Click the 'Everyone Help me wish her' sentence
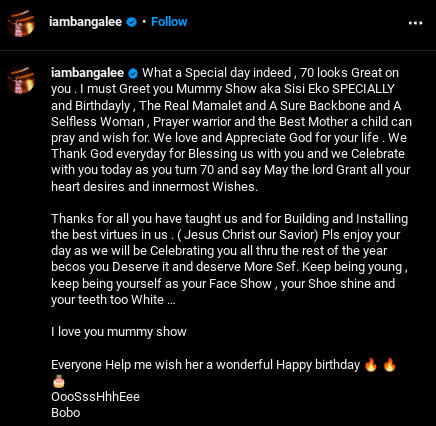Image resolution: width=436 pixels, height=426 pixels. click(x=205, y=365)
